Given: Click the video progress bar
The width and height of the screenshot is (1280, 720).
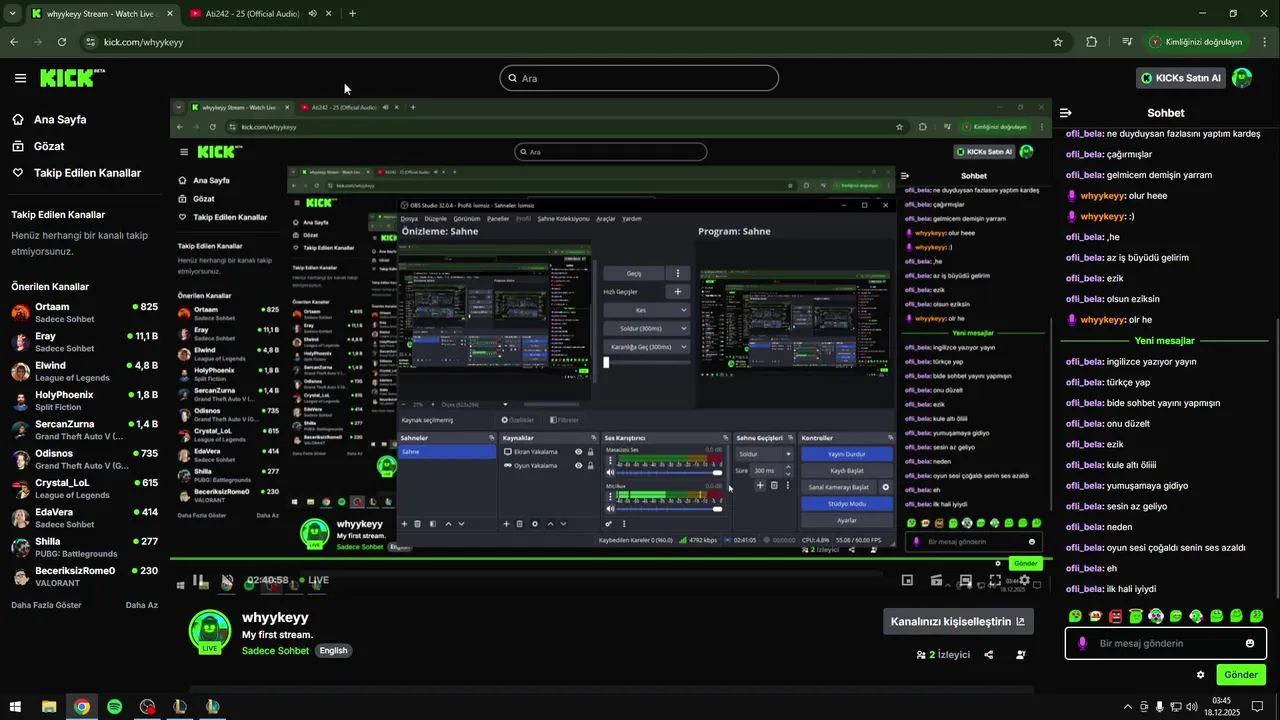Looking at the screenshot, I should (x=610, y=558).
